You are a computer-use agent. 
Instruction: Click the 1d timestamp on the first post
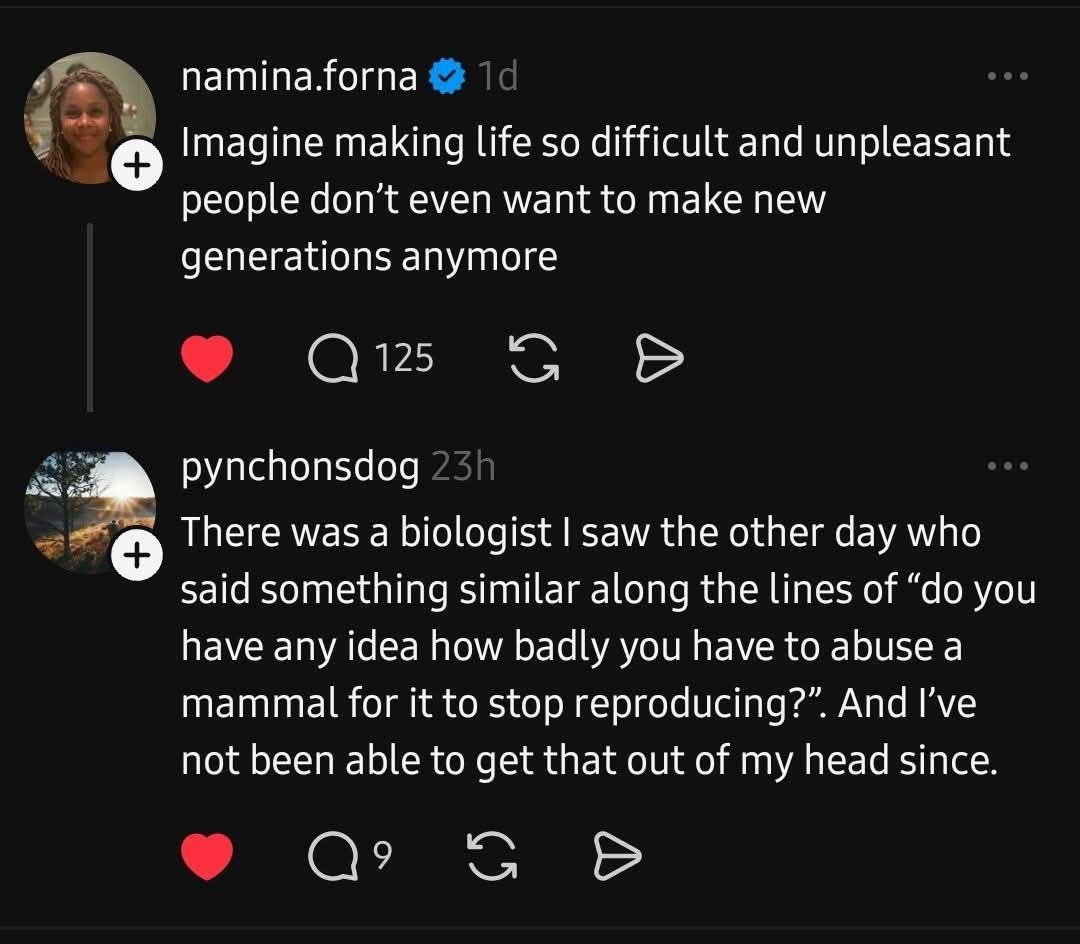point(497,76)
